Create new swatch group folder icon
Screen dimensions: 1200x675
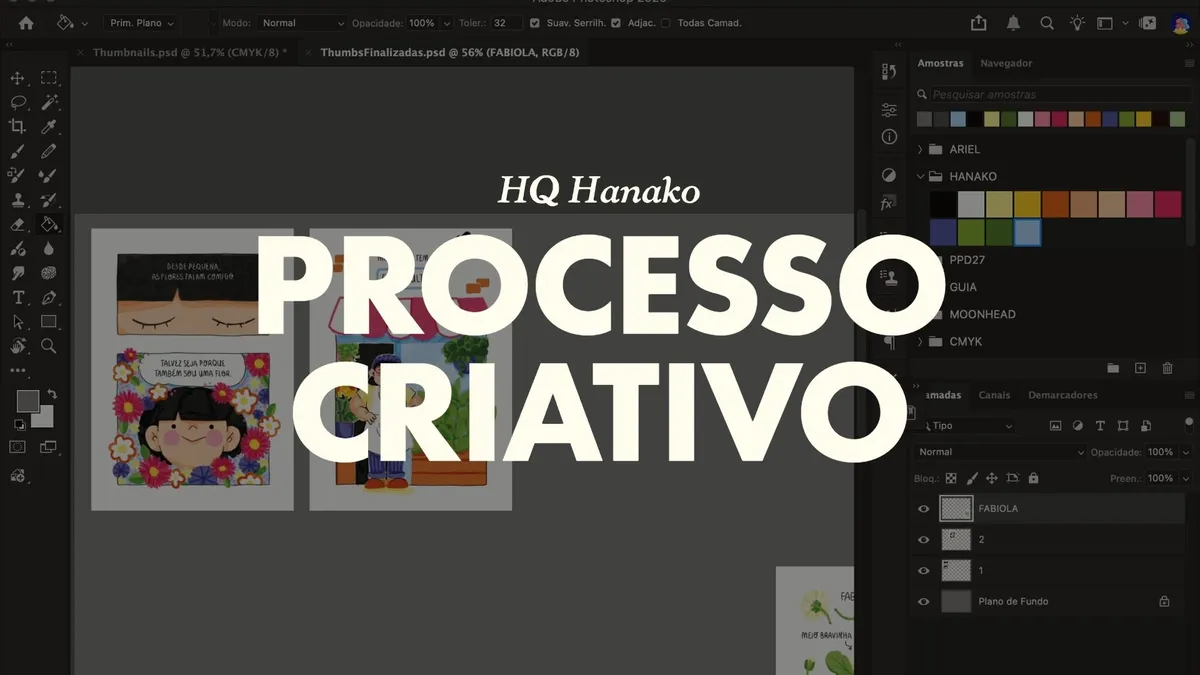(1113, 368)
